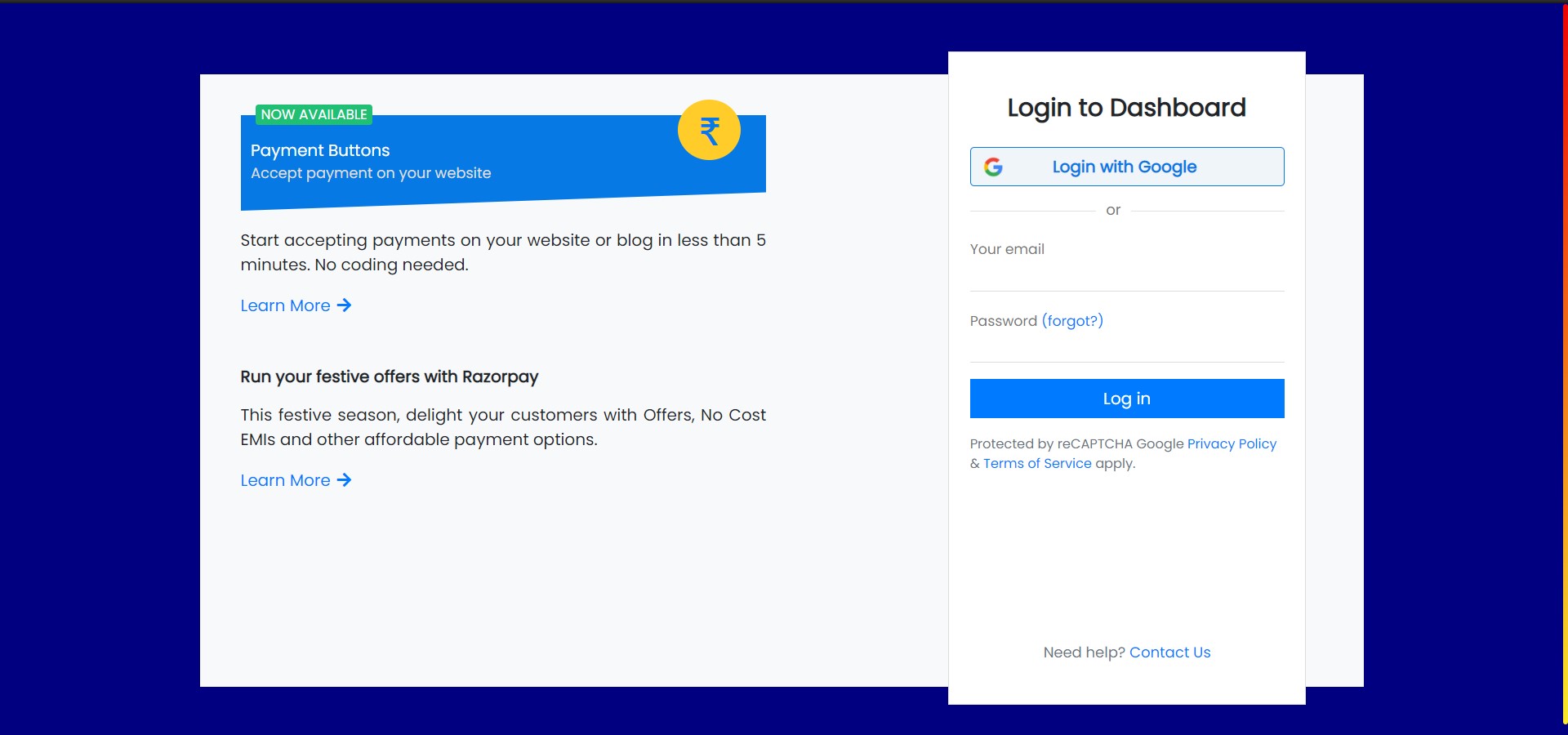Click the "or" divider text
Screen dimensions: 1568x735
1113,210
